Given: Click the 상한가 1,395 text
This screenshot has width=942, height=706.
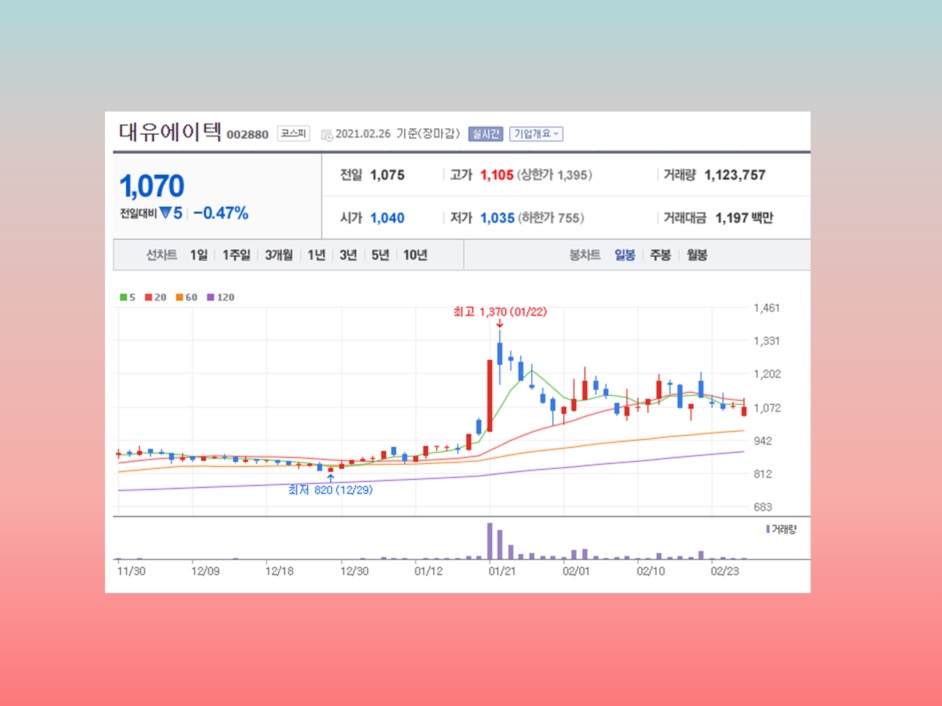Looking at the screenshot, I should pos(554,175).
